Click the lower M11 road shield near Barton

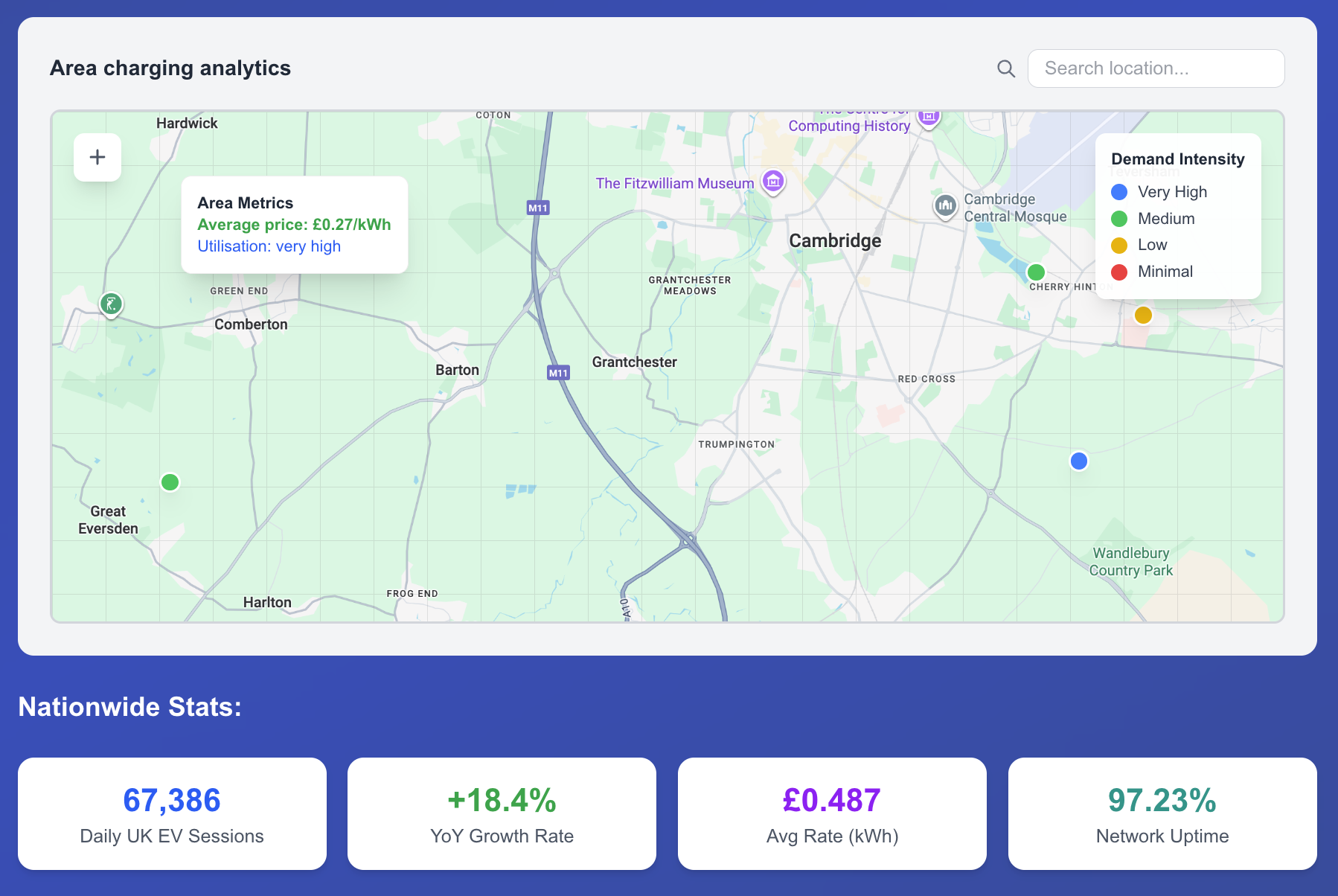pos(558,373)
